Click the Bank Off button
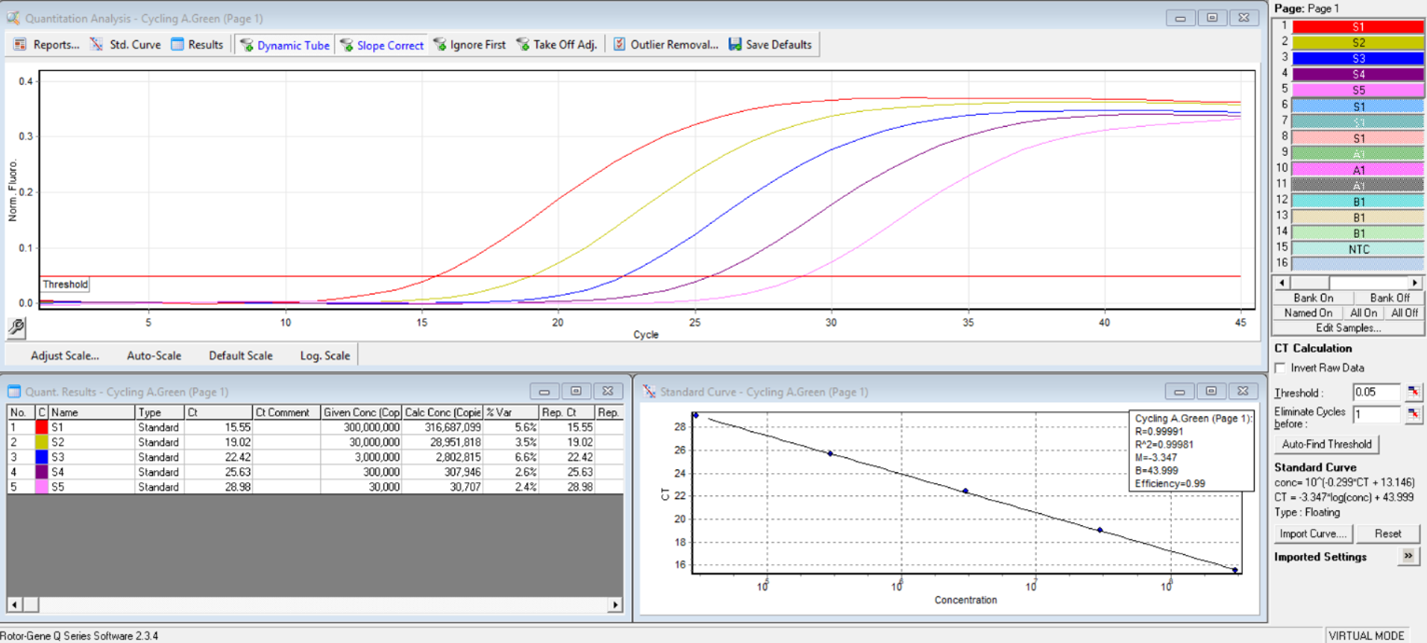 1389,298
